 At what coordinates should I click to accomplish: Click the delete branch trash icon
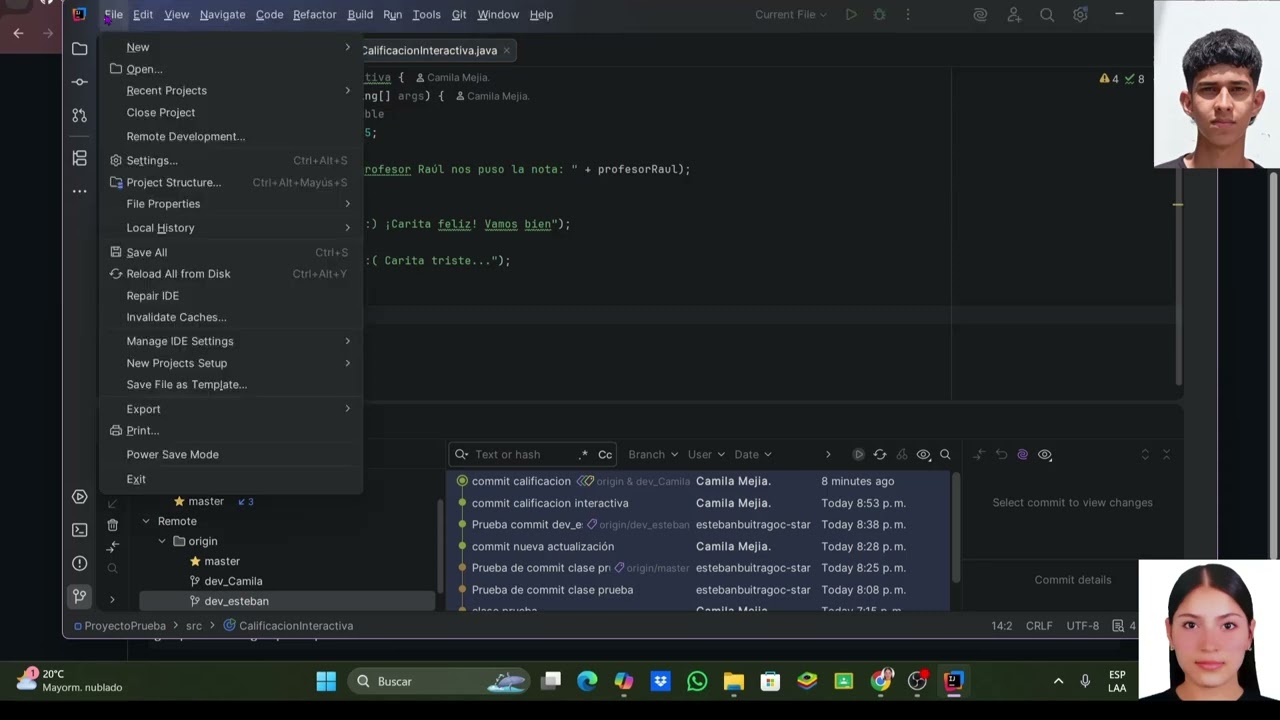[113, 525]
